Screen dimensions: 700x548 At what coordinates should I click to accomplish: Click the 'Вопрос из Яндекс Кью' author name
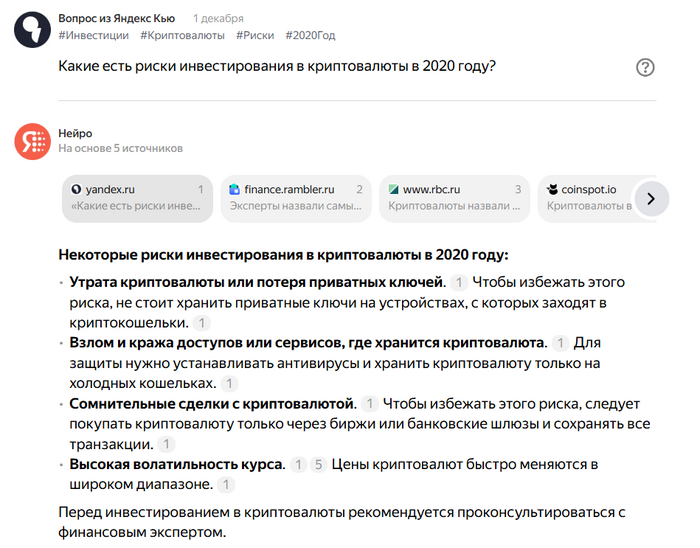click(117, 18)
